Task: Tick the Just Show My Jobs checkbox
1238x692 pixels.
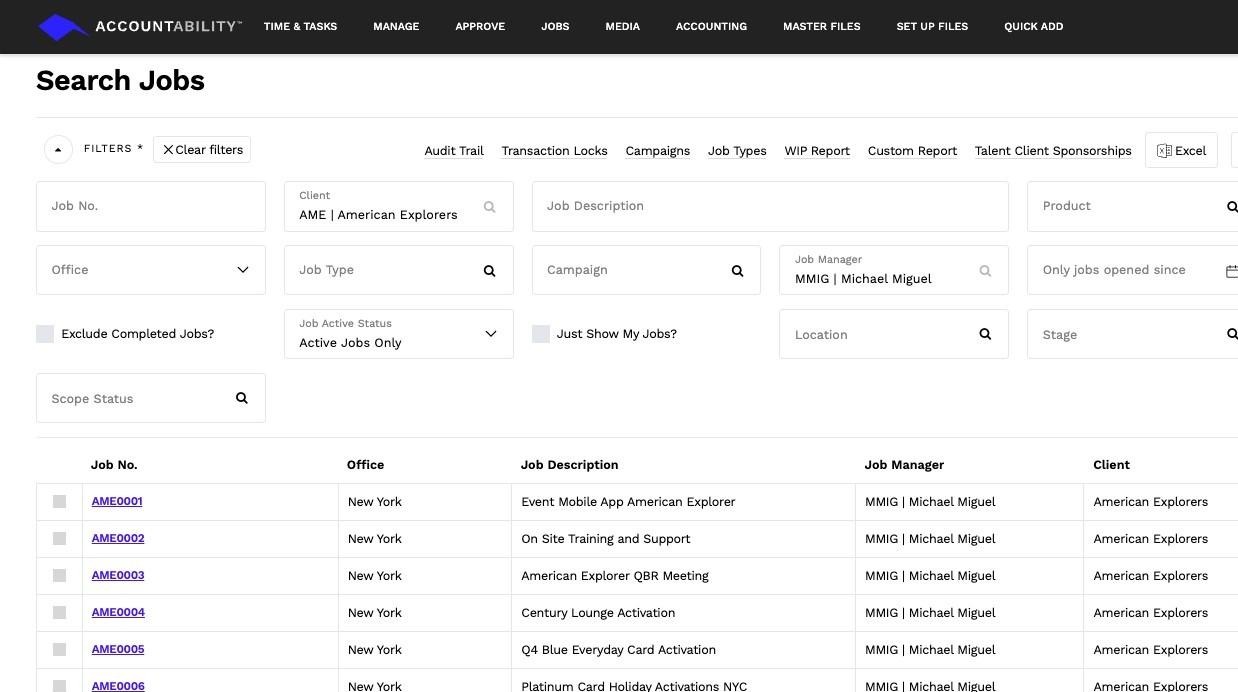Action: (x=541, y=334)
